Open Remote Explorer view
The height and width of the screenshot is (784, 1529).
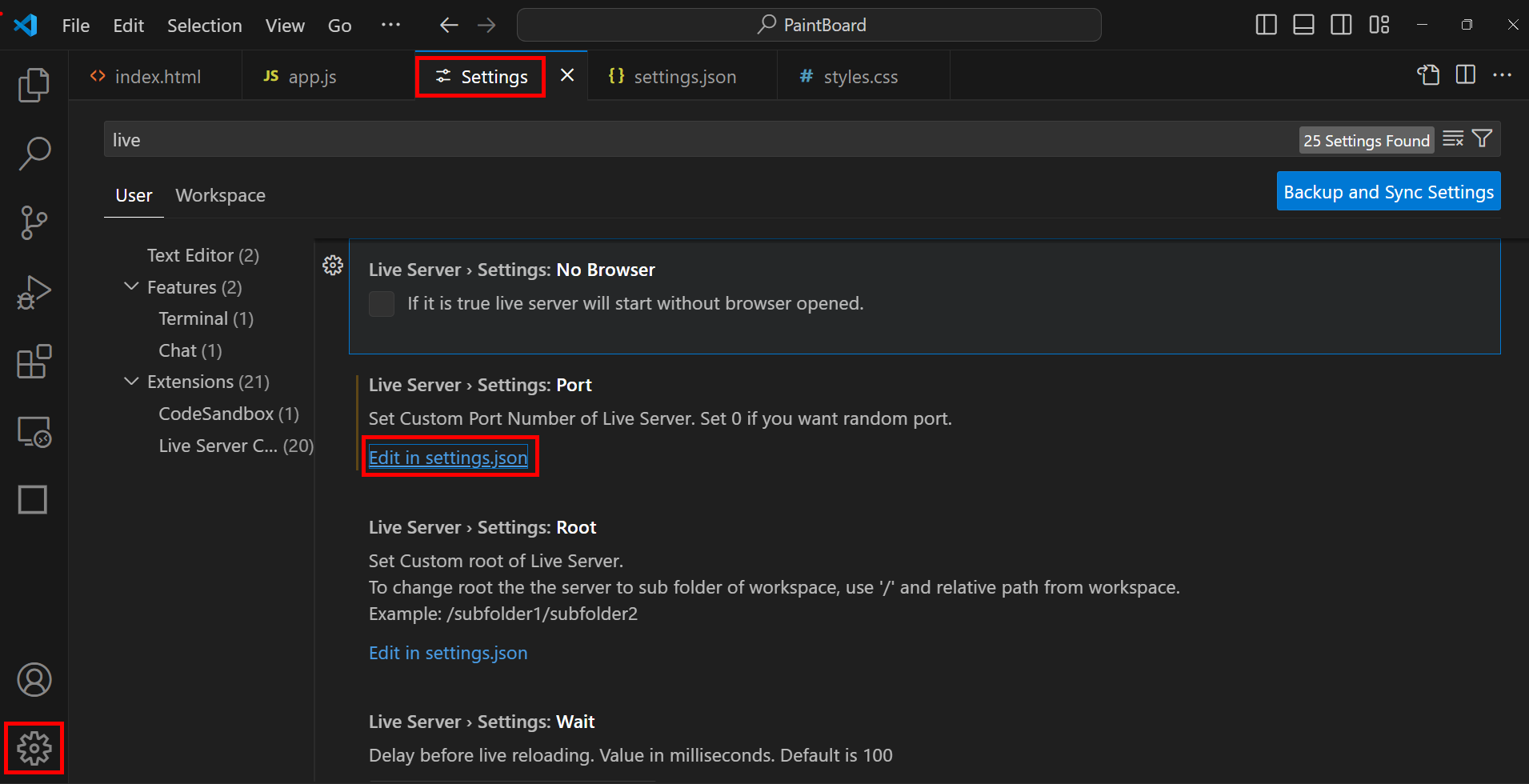34,432
